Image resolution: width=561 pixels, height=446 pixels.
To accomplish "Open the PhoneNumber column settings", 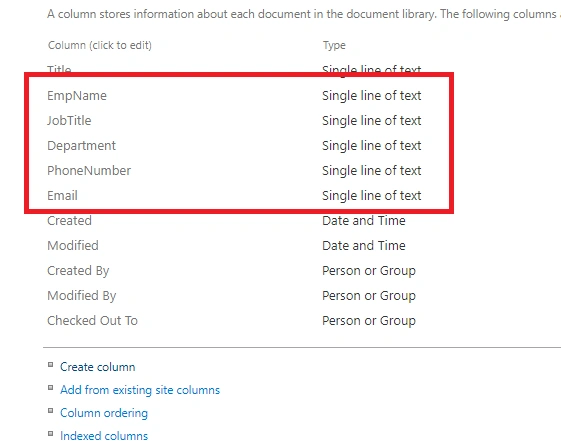I will [89, 171].
